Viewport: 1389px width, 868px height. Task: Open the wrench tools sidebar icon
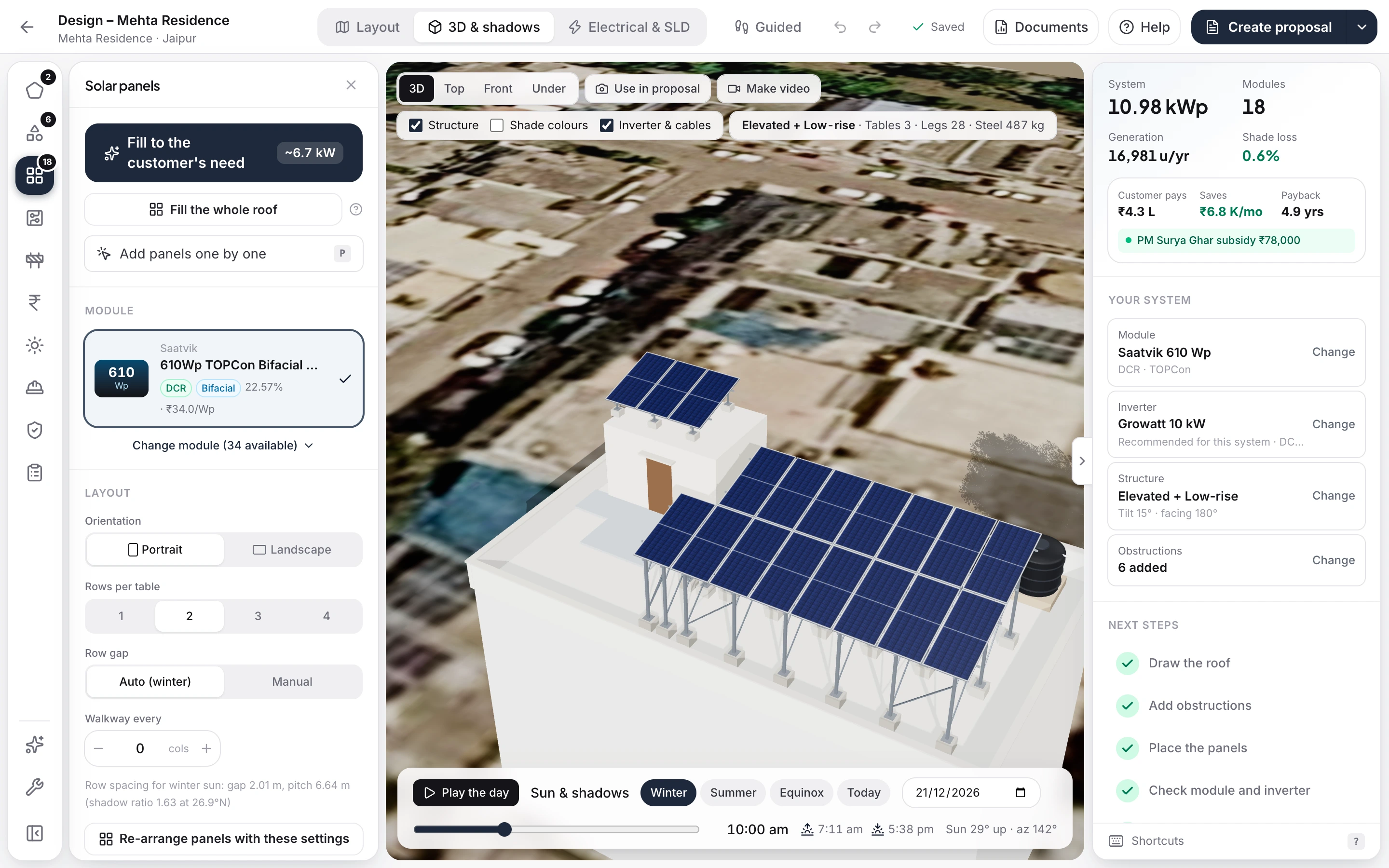point(35,787)
